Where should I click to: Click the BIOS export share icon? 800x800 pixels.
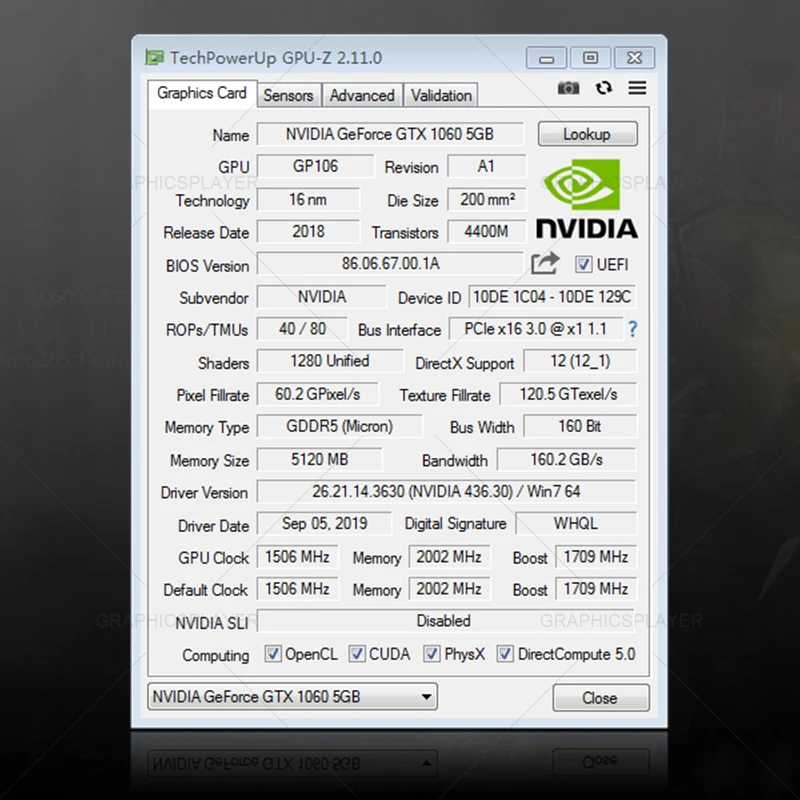pyautogui.click(x=545, y=263)
